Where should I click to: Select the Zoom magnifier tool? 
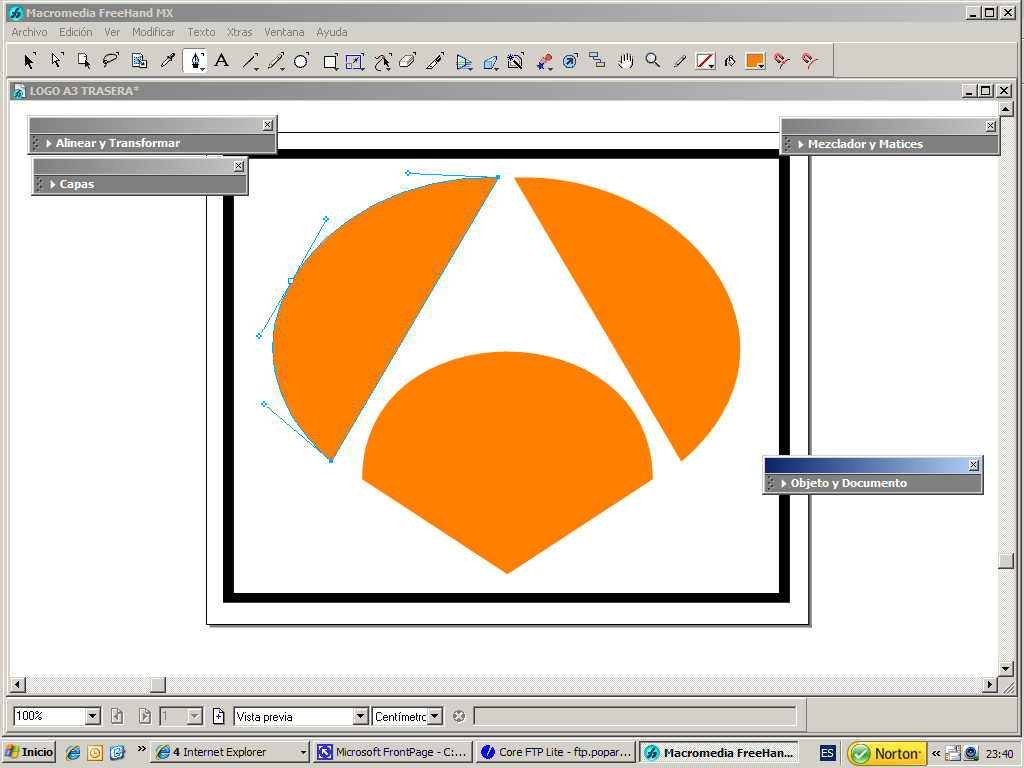pos(652,61)
